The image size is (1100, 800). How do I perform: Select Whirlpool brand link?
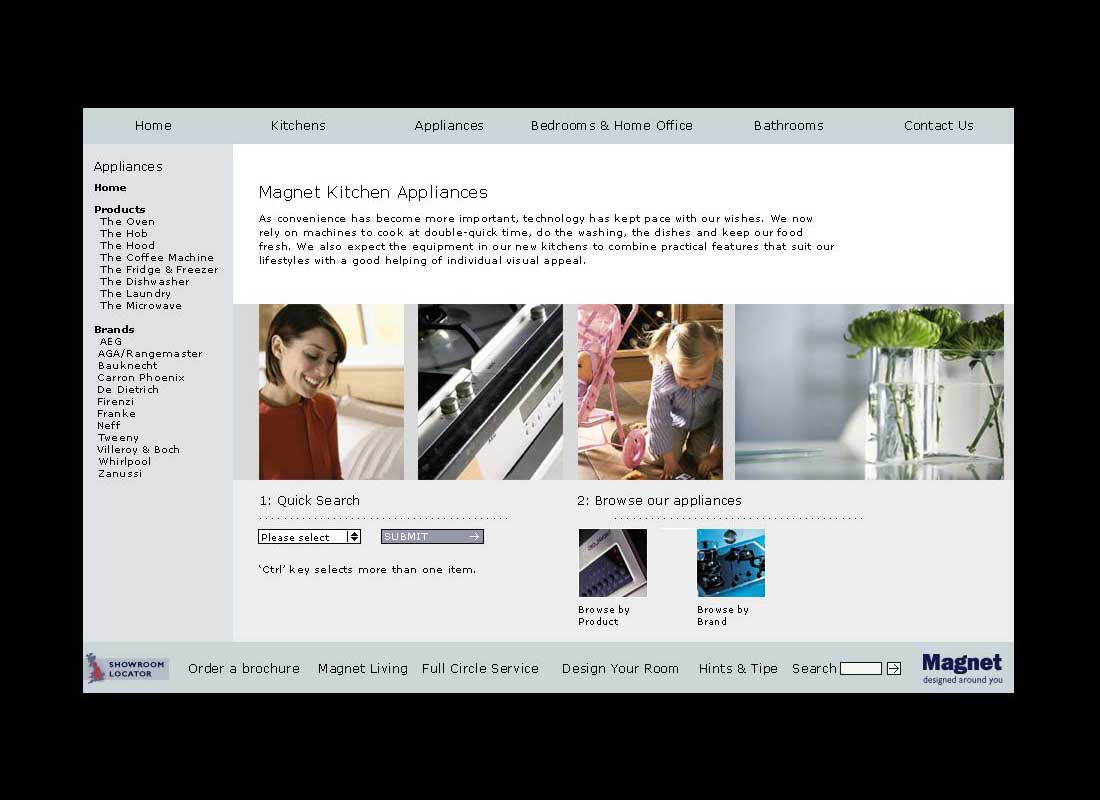click(x=124, y=461)
